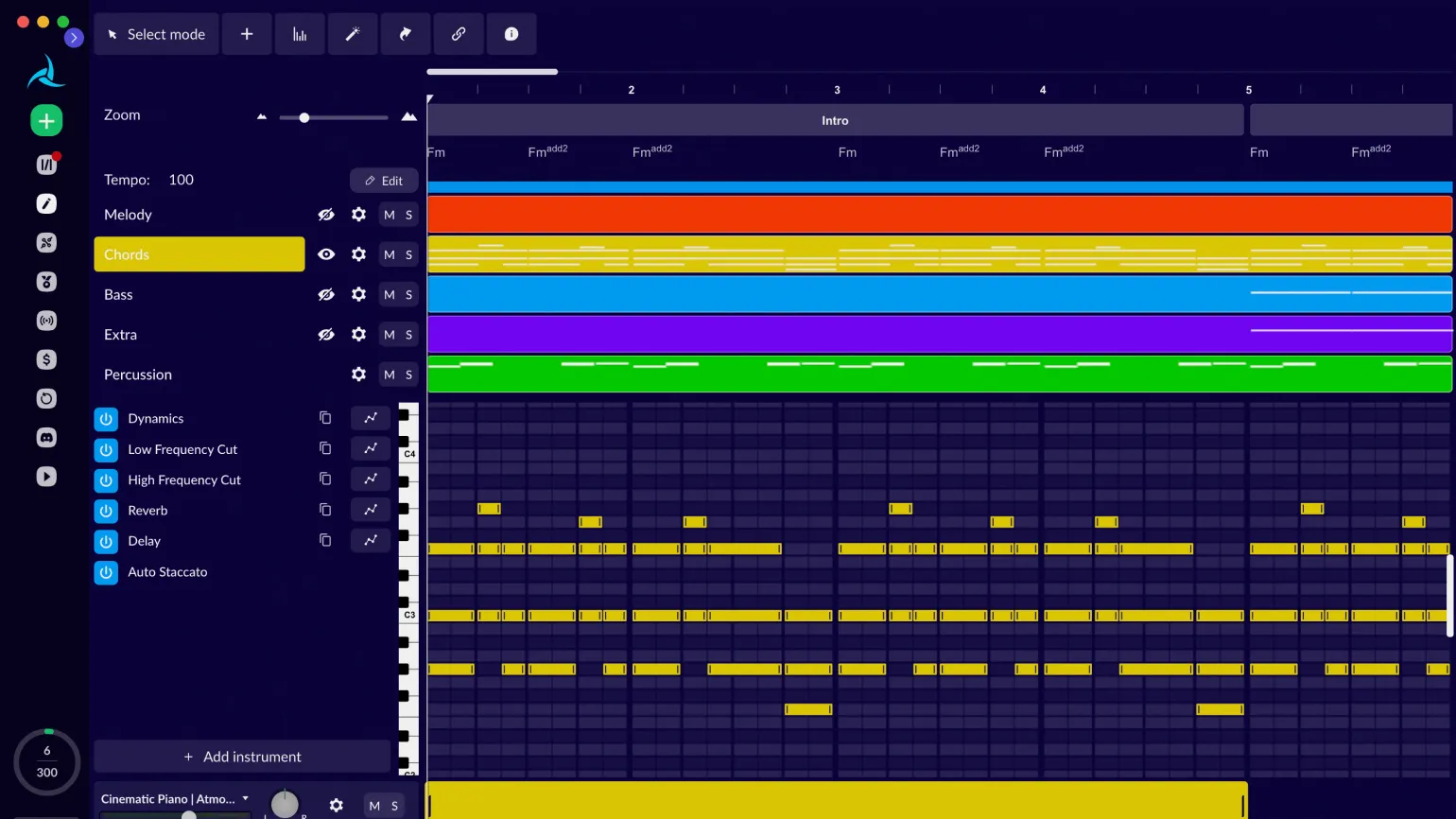
Task: Open settings gear for Bass track
Action: point(358,295)
